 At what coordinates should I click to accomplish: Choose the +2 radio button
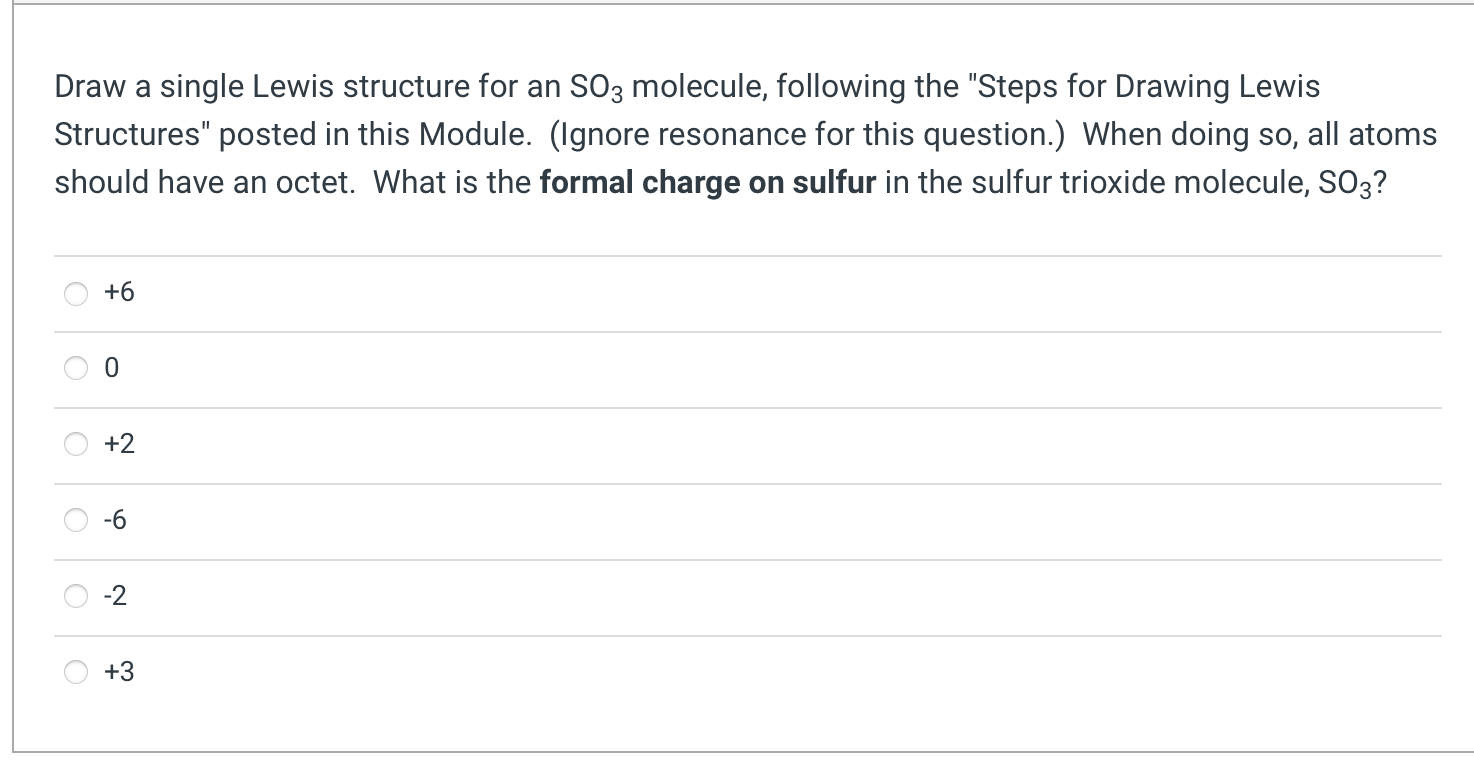click(77, 445)
